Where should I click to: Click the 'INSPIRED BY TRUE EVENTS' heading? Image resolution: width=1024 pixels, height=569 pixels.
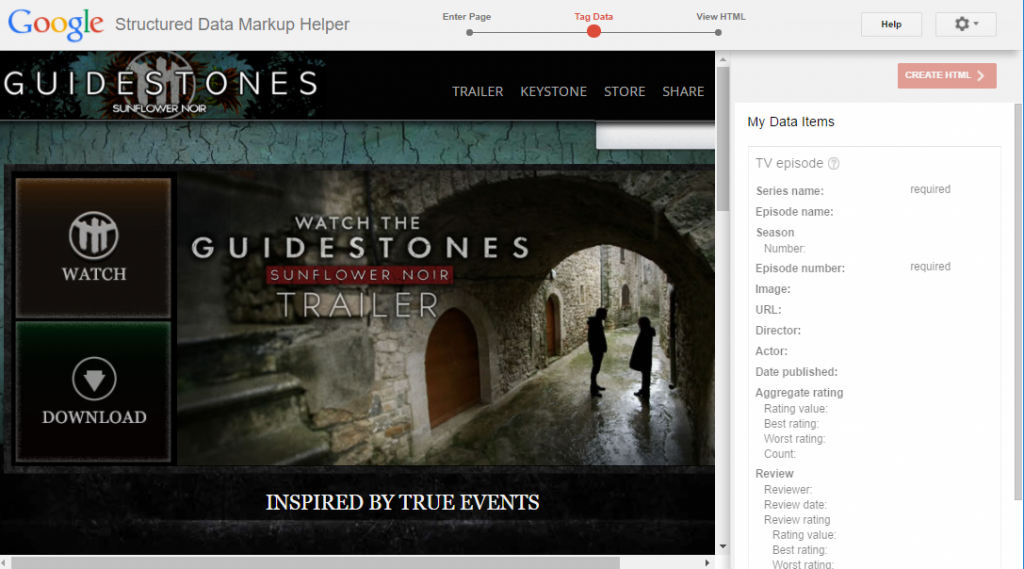[x=402, y=502]
